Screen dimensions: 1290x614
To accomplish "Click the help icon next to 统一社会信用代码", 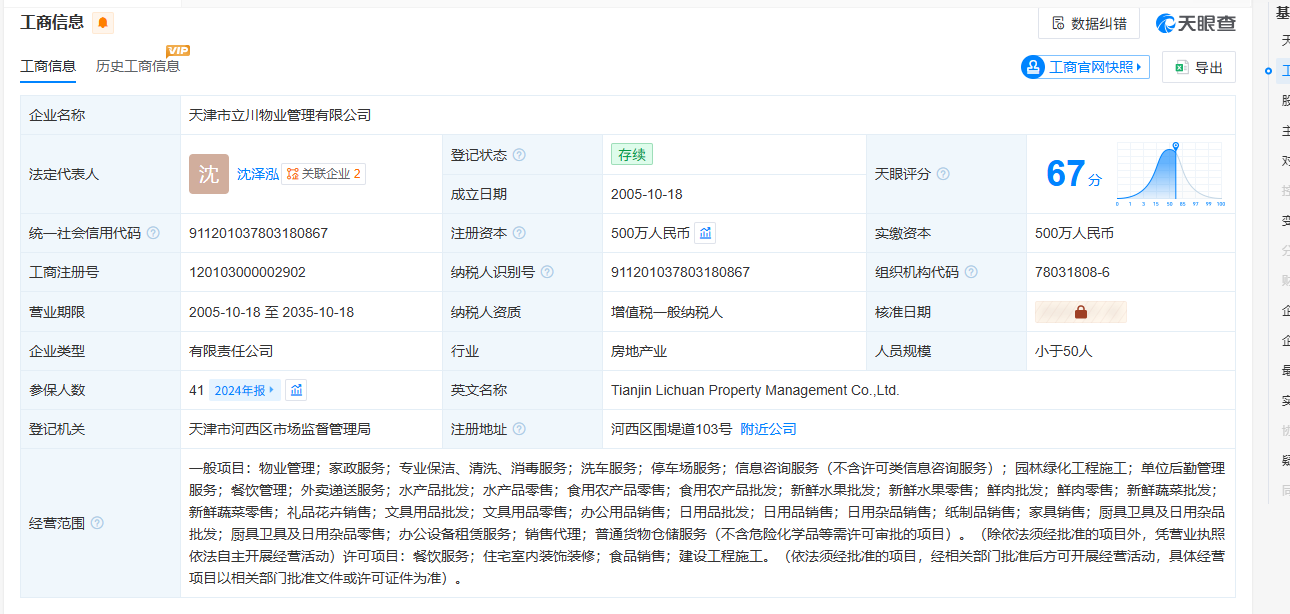I will (153, 233).
